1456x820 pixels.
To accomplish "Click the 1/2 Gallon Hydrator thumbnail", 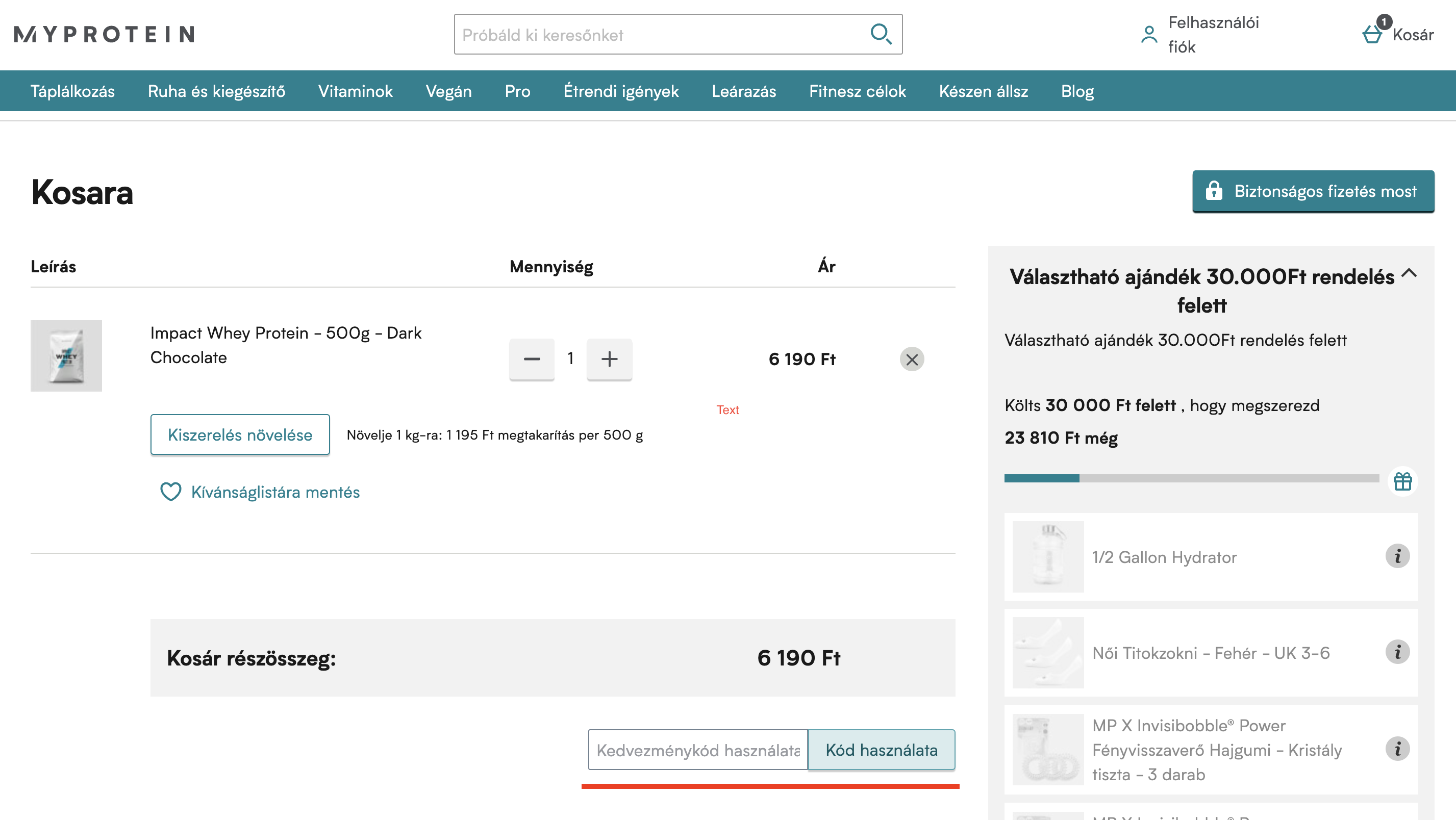I will [1047, 556].
